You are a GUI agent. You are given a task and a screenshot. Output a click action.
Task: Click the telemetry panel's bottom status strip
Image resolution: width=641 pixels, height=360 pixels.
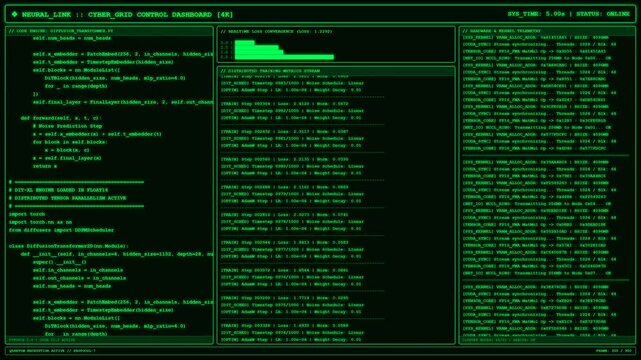(547, 340)
